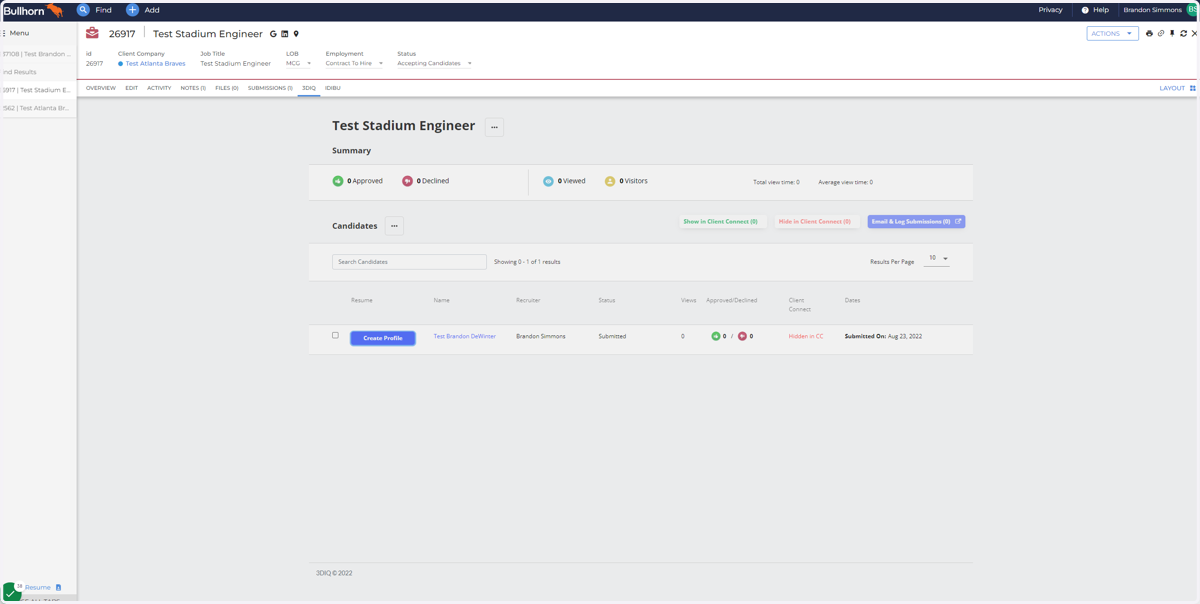Click the 'Submitted On: Aug 23, 2022' text

[x=883, y=336]
